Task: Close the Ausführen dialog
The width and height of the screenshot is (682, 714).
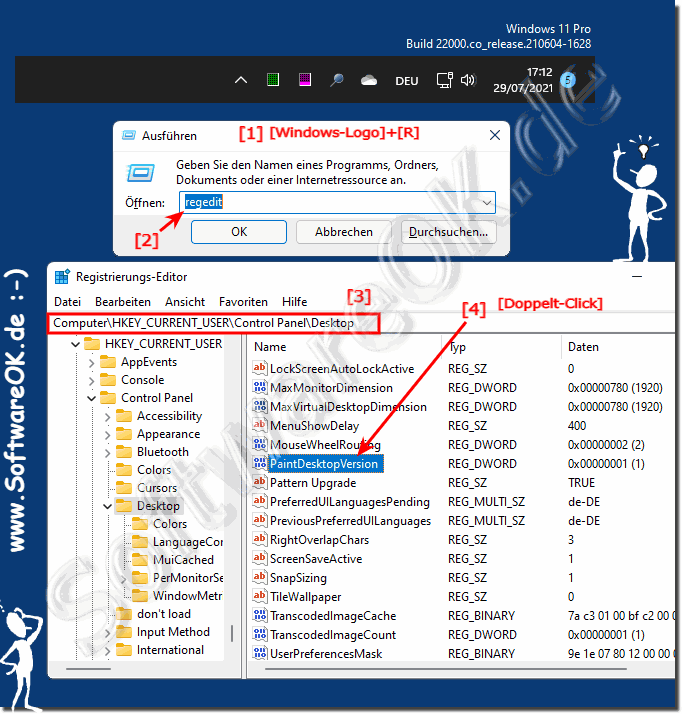Action: pyautogui.click(x=495, y=135)
